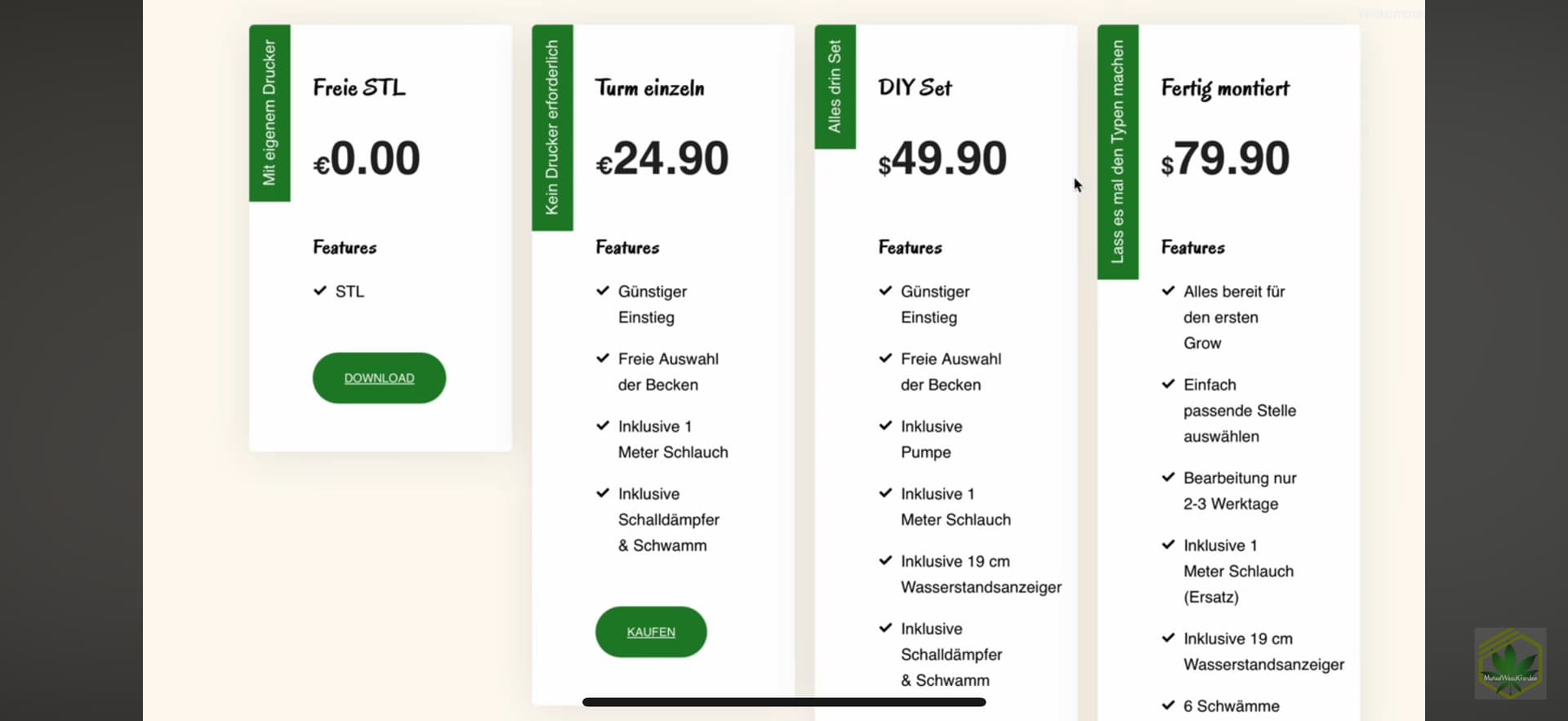Click the $79.90 price text

1225,158
